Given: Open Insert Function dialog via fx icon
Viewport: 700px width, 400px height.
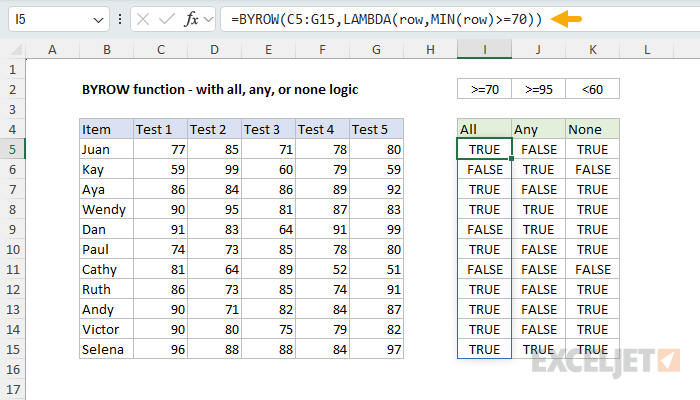Looking at the screenshot, I should [191, 19].
